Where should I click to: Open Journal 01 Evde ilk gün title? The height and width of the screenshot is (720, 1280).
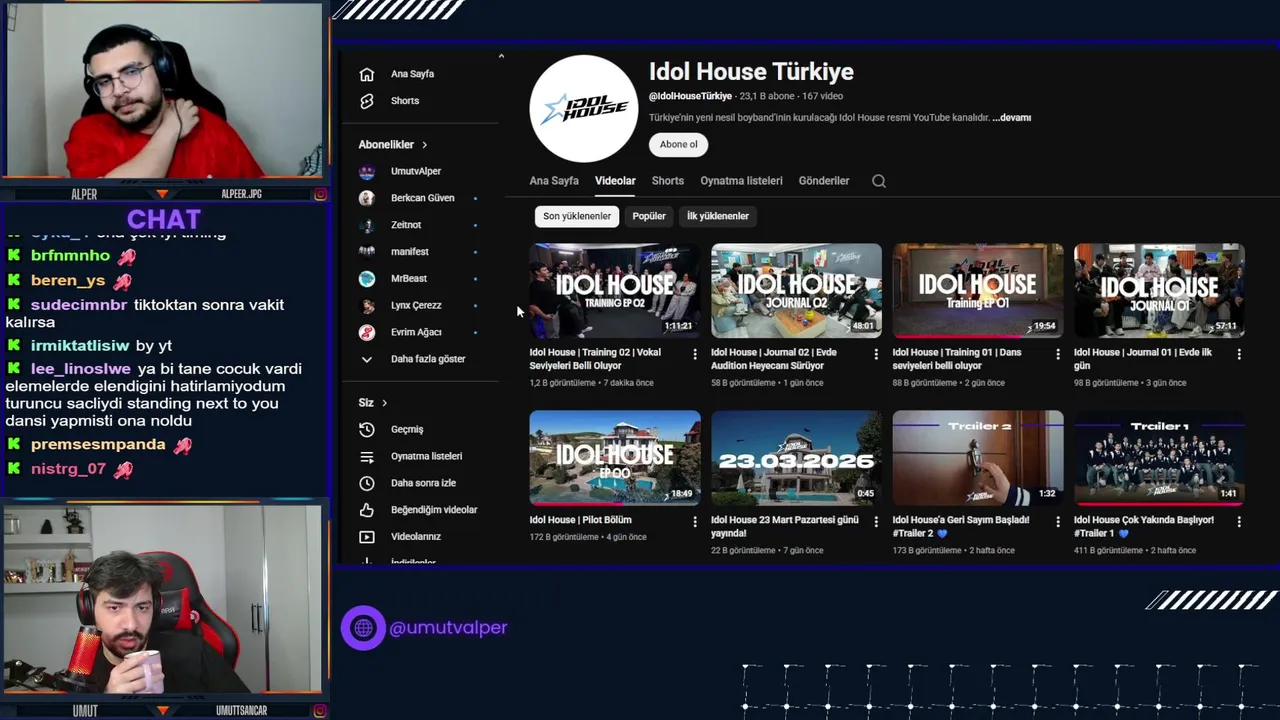coord(1143,359)
